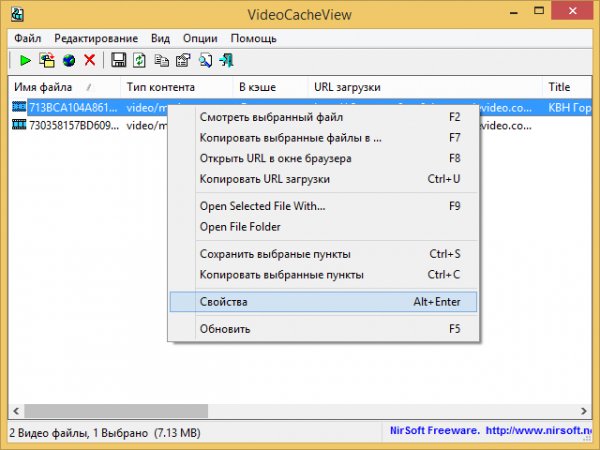600x450 pixels.
Task: Sort by URL загрузки column header
Action: point(425,87)
